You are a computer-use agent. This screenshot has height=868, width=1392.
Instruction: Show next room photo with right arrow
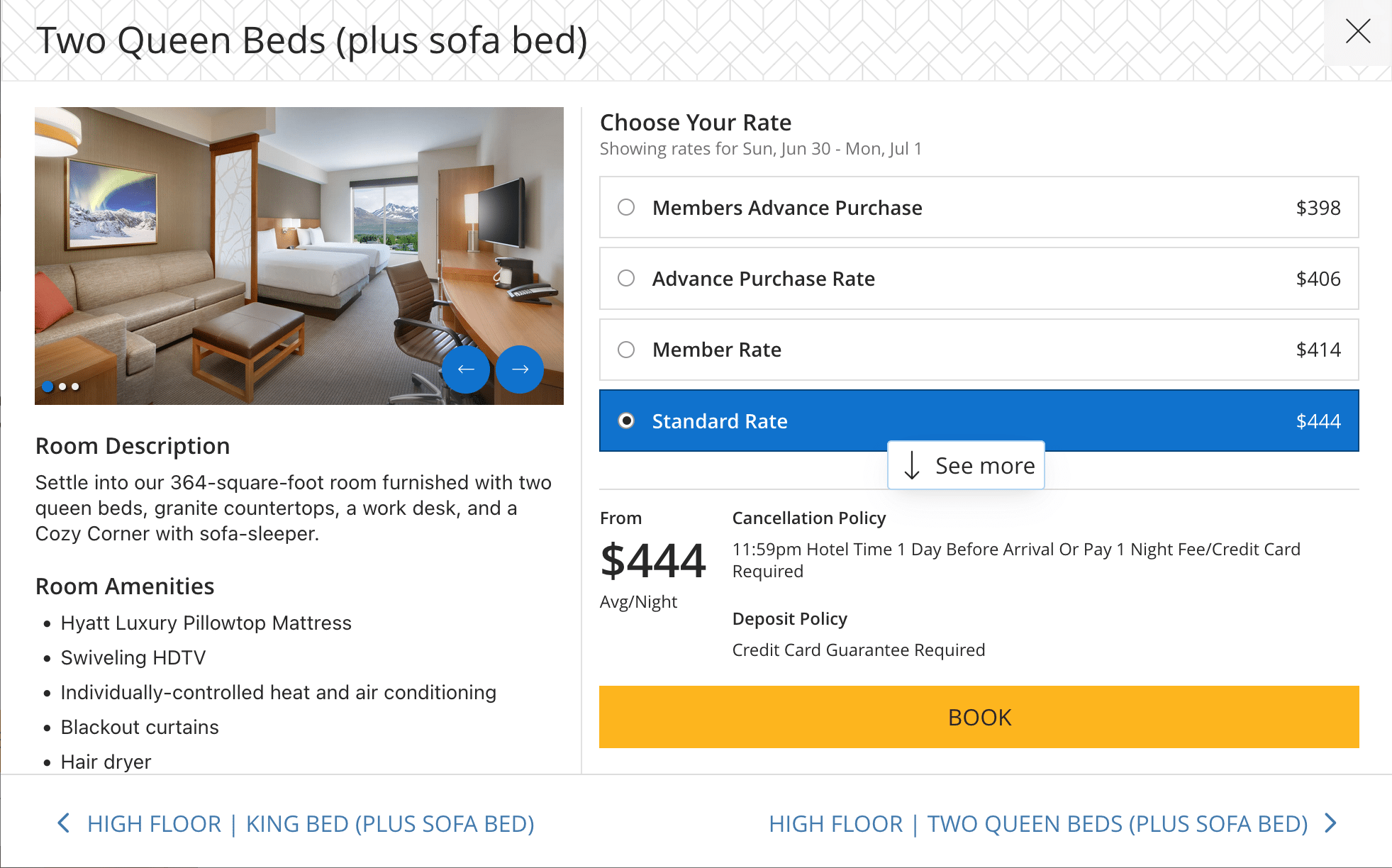coord(520,369)
